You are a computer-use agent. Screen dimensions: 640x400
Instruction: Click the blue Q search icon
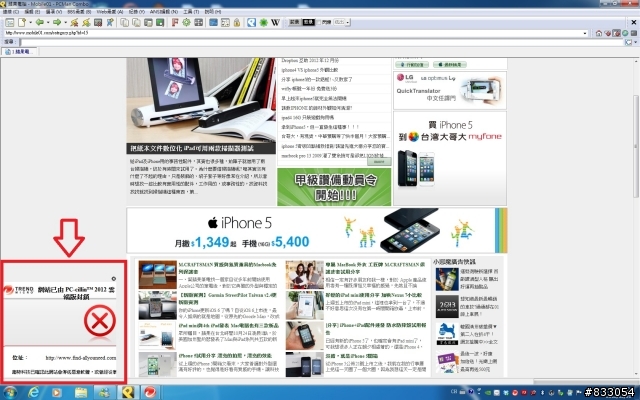(x=251, y=22)
